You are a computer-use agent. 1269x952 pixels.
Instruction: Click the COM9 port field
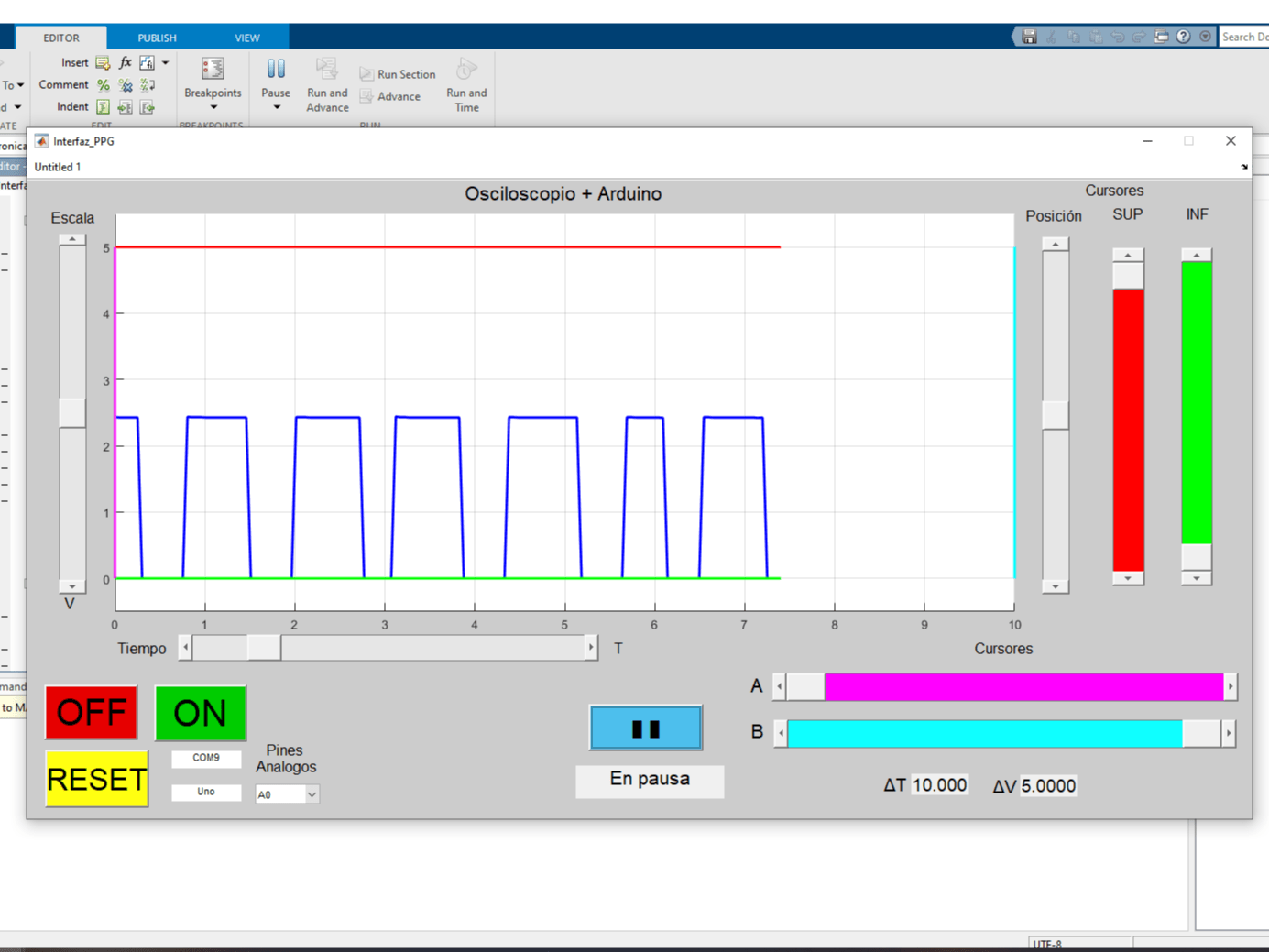pyautogui.click(x=206, y=759)
